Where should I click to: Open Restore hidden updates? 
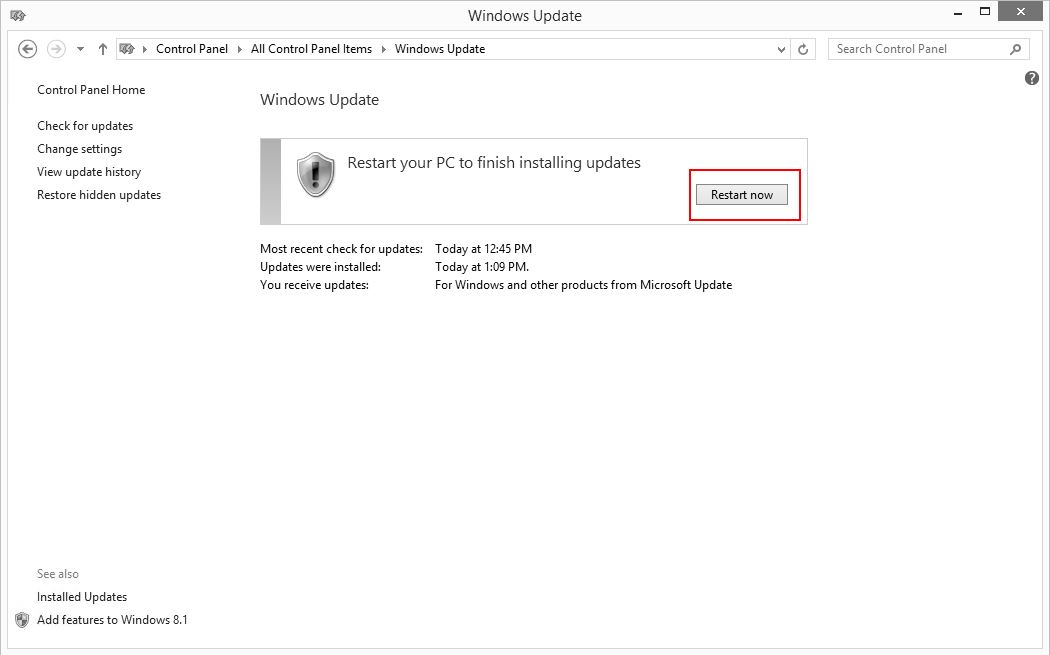pyautogui.click(x=99, y=195)
